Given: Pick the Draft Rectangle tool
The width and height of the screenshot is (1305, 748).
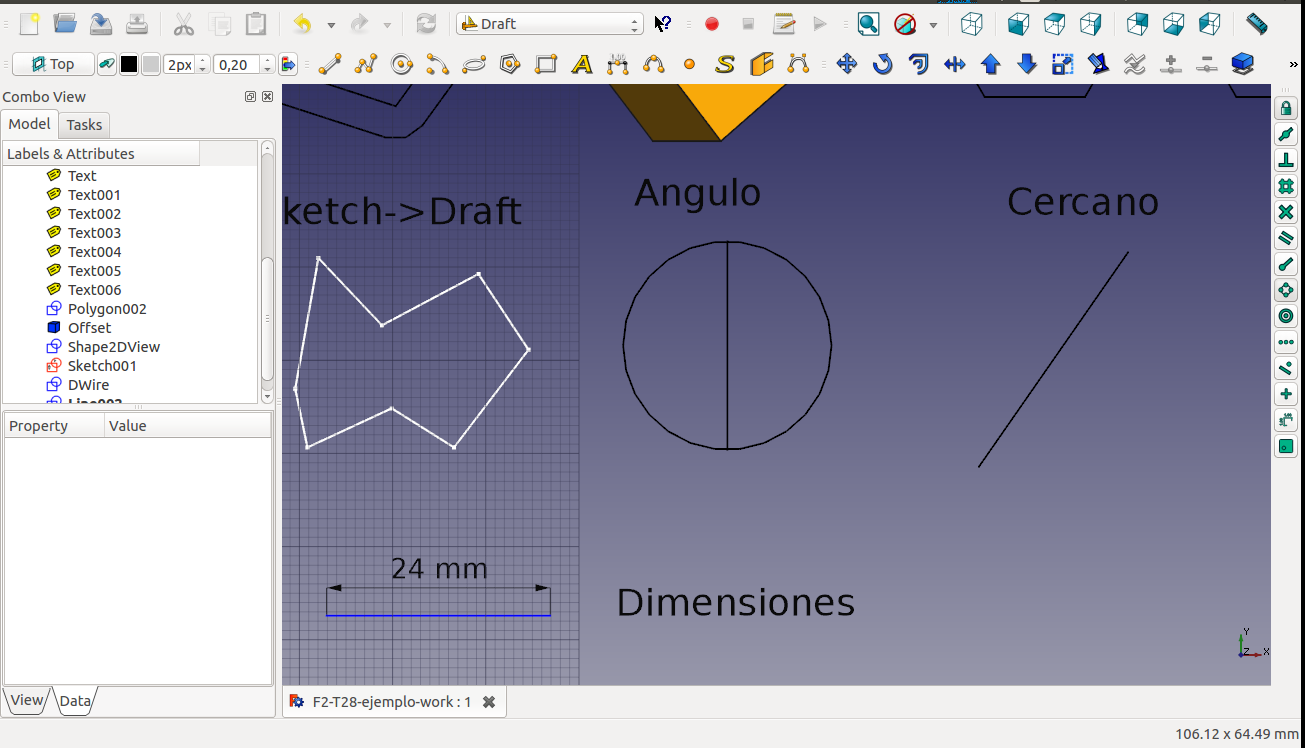Looking at the screenshot, I should (546, 65).
